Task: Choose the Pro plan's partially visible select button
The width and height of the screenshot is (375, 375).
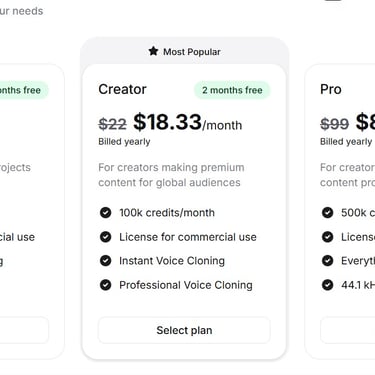Action: click(348, 330)
